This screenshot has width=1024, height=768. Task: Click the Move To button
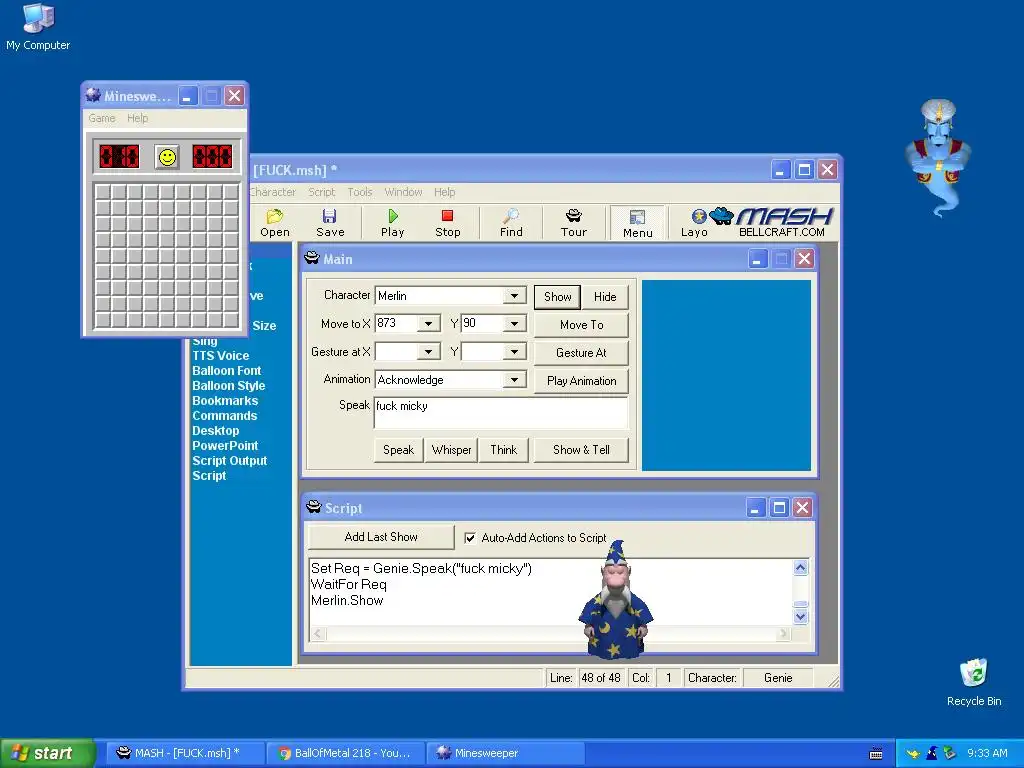[x=581, y=325]
